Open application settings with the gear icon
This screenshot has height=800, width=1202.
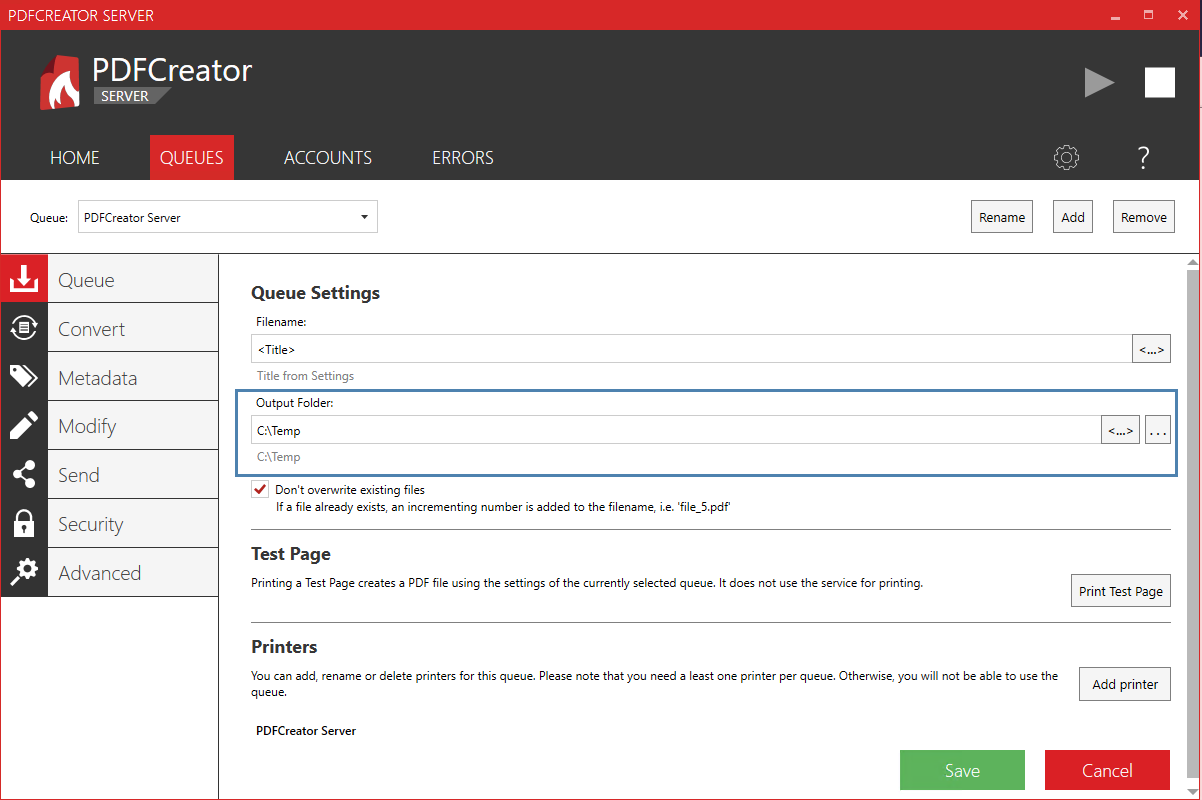pyautogui.click(x=1066, y=157)
